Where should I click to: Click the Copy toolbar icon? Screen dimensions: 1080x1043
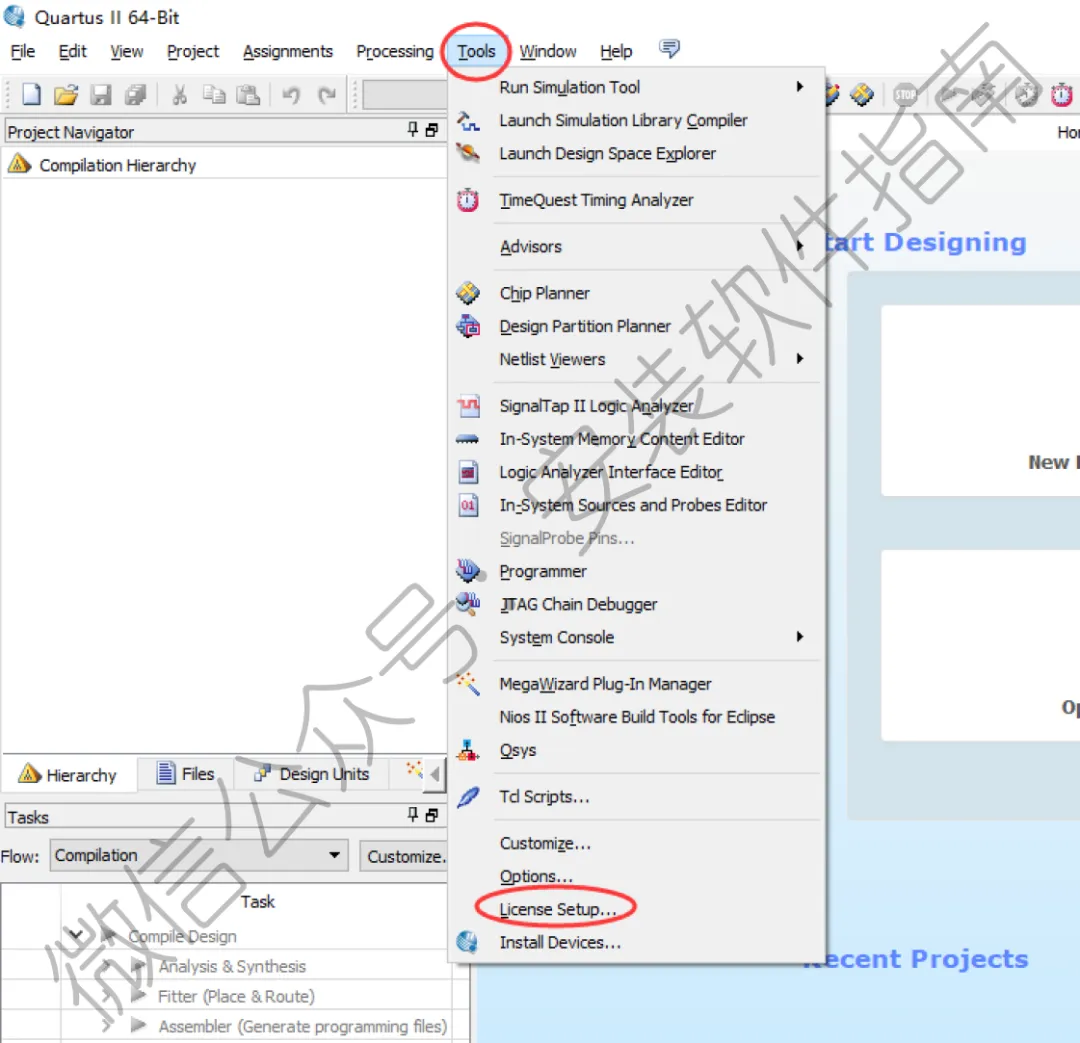tap(214, 94)
